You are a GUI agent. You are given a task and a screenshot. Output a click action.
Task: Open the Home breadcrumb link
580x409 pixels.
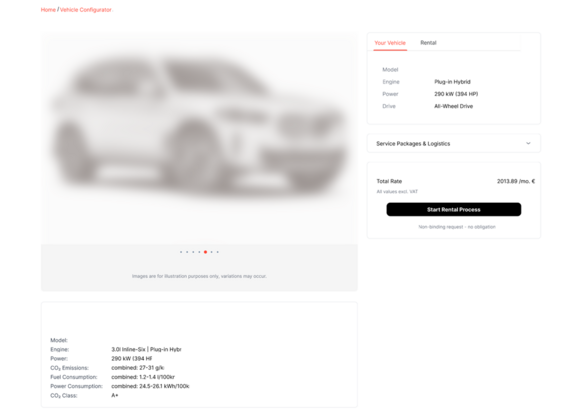[x=48, y=10]
